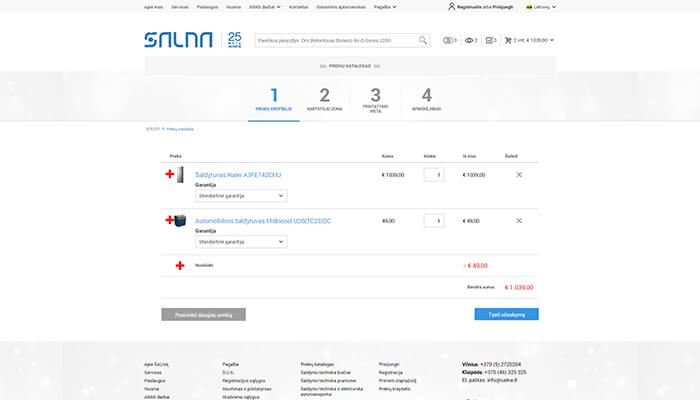Image resolution: width=700 pixels, height=400 pixels.
Task: Click footer link Servisas
Action: coord(153,373)
